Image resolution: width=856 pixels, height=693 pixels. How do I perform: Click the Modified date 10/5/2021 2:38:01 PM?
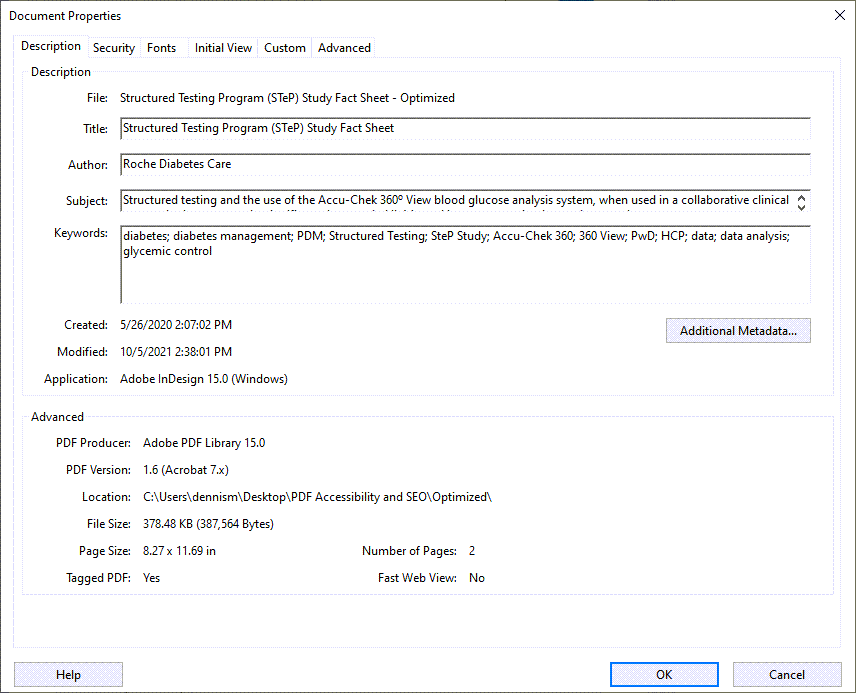pos(176,352)
